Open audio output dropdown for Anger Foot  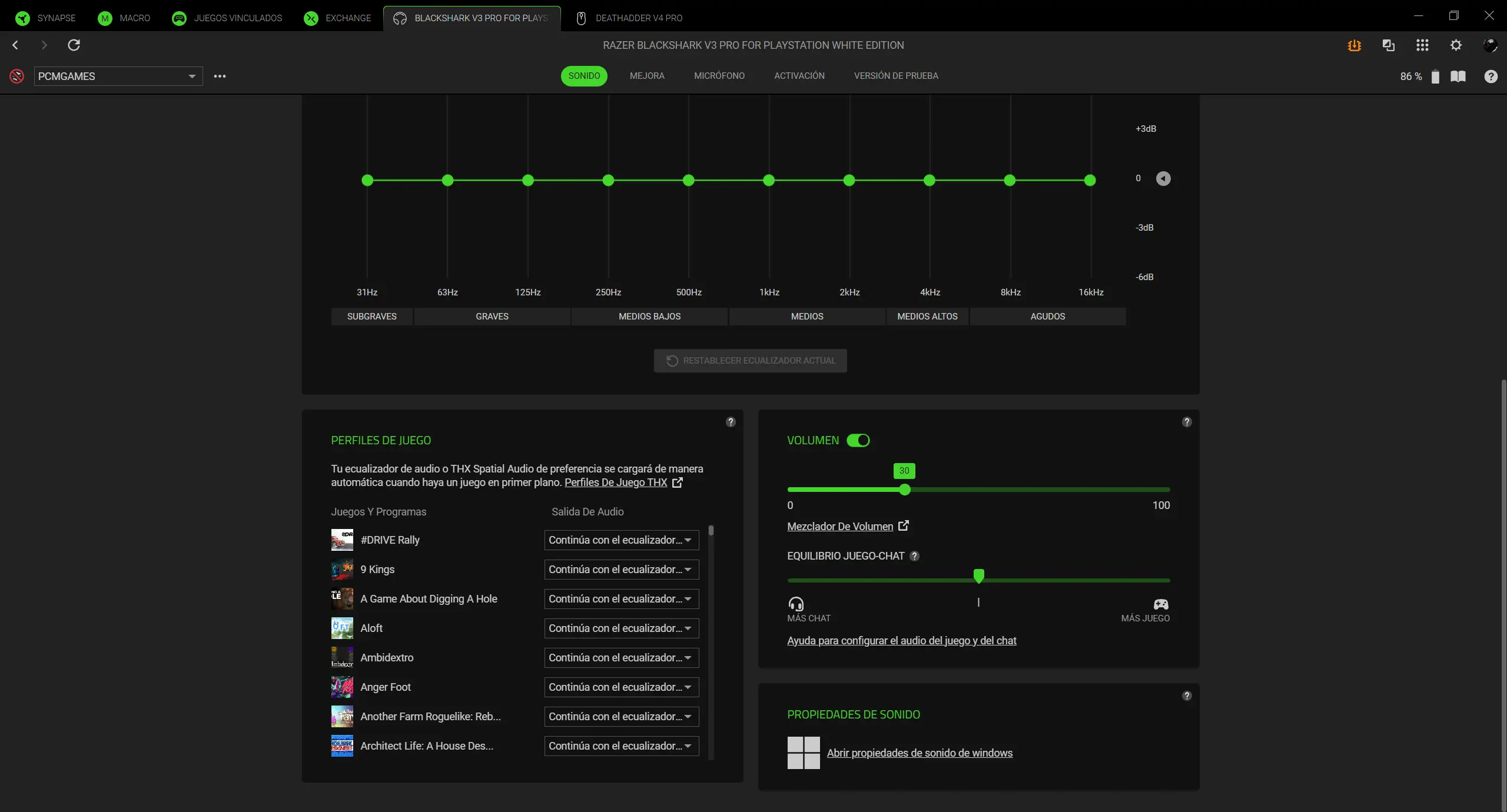click(x=622, y=687)
